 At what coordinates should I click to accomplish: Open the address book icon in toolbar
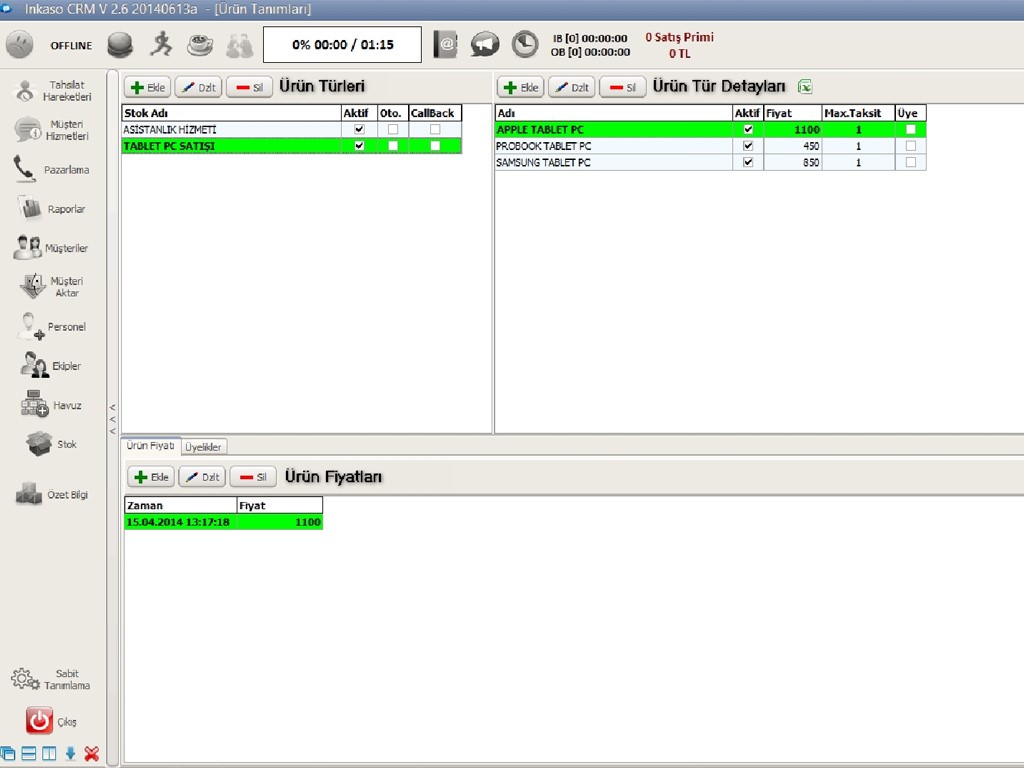pos(445,44)
